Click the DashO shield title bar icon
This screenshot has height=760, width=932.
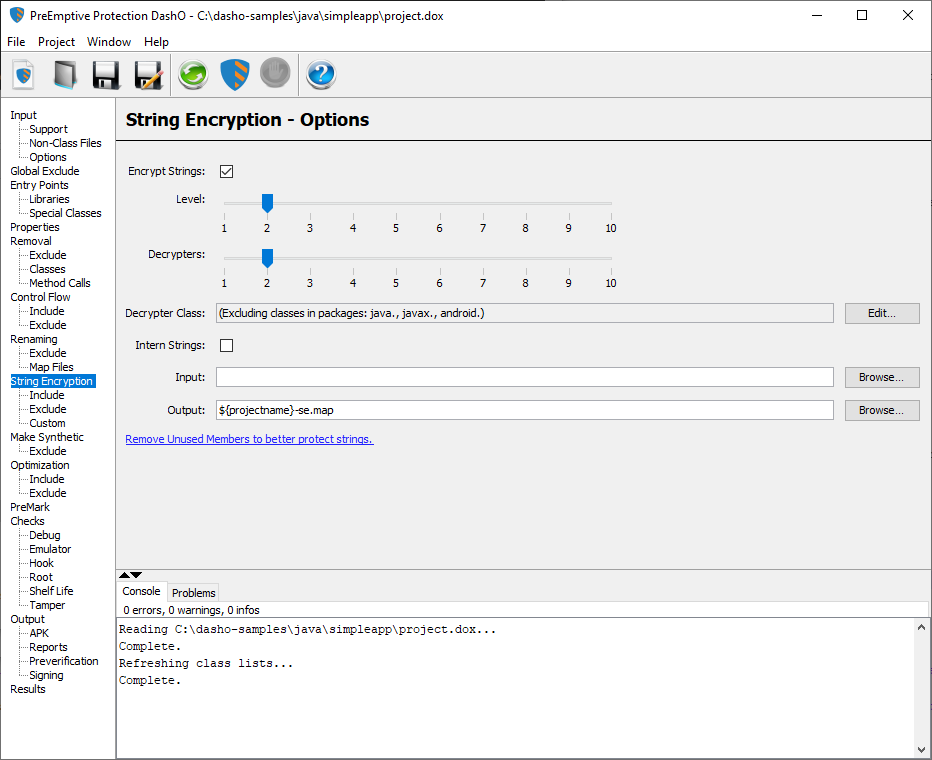click(x=17, y=15)
